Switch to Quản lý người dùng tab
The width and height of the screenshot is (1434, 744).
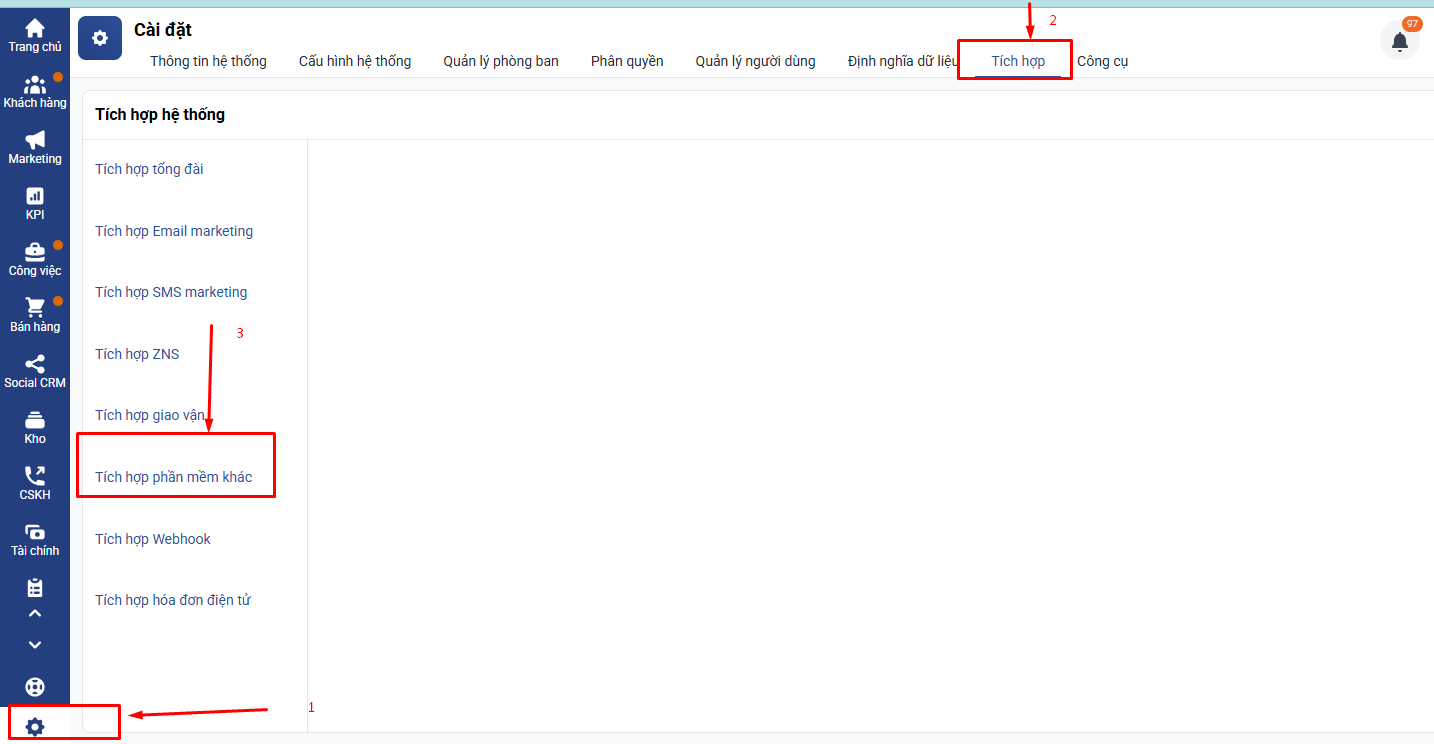[x=756, y=61]
